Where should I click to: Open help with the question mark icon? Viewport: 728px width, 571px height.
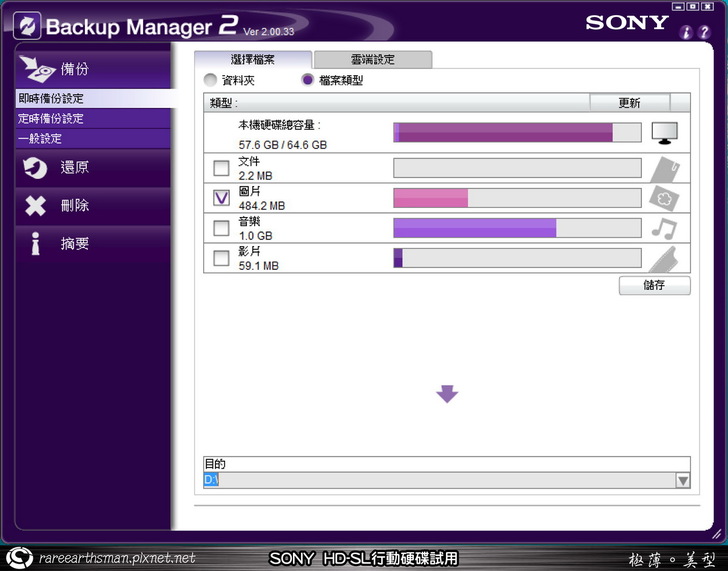(706, 33)
